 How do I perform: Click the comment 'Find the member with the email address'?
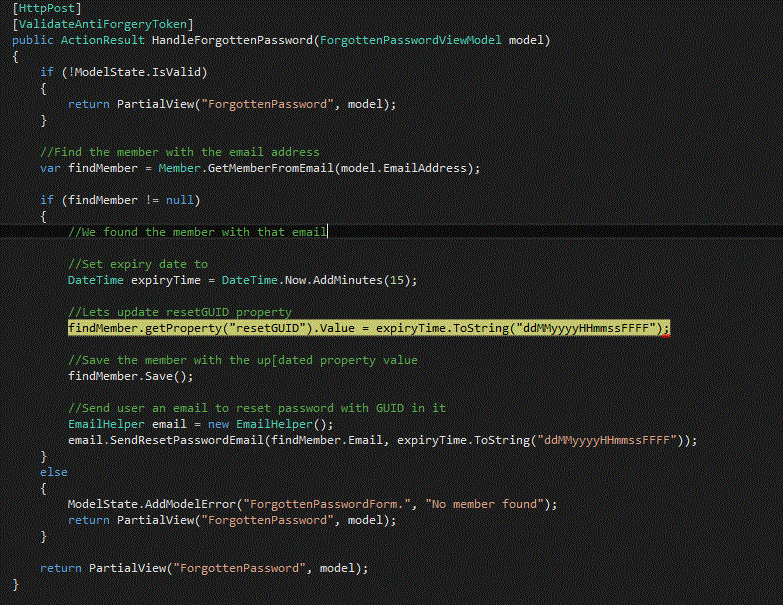[180, 152]
